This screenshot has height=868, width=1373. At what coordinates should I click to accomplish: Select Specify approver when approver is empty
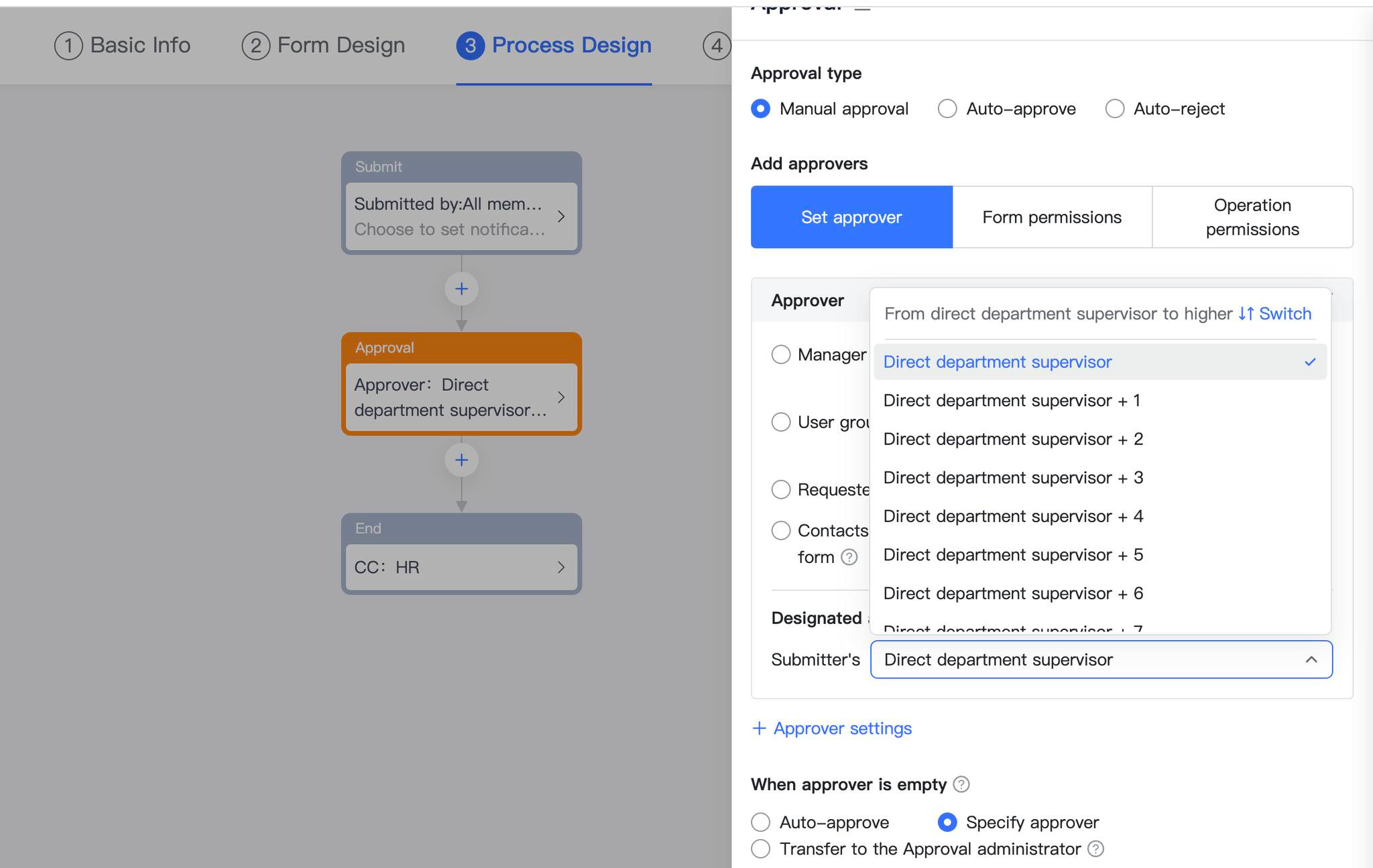(x=947, y=822)
